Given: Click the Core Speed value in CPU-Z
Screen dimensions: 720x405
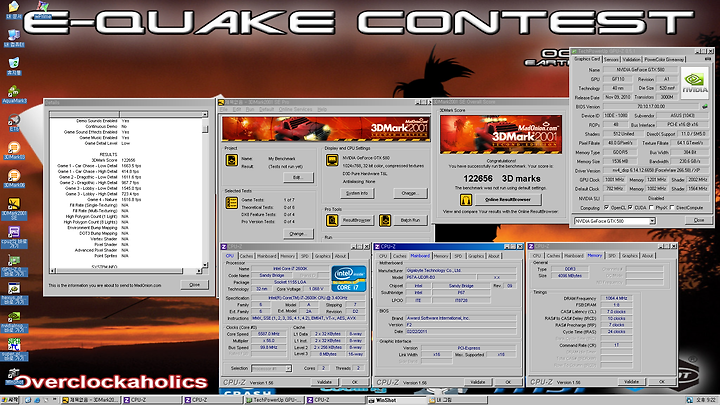Looking at the screenshot, I should 269,334.
